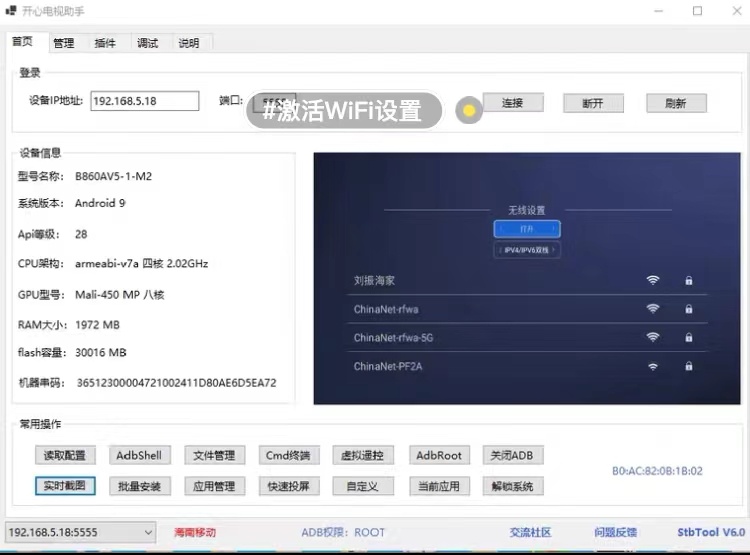This screenshot has width=750, height=555.
Task: Open the Cmd终端 terminal
Action: pyautogui.click(x=288, y=455)
